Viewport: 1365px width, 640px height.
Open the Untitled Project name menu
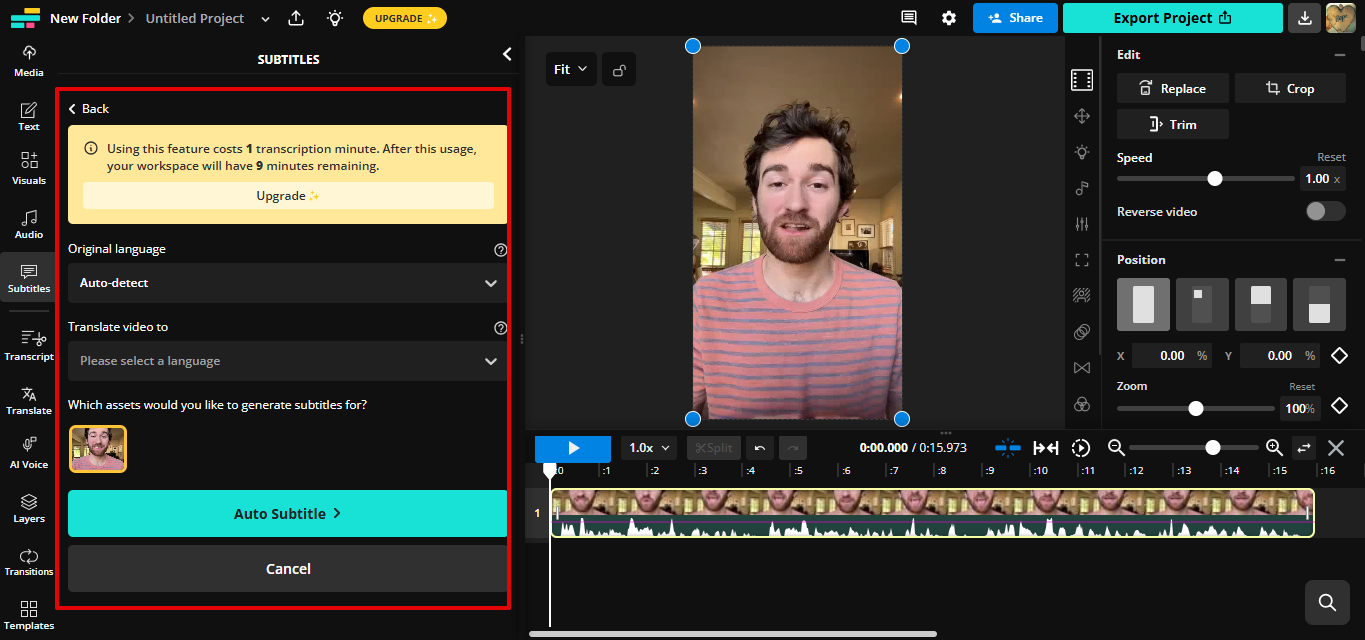264,18
